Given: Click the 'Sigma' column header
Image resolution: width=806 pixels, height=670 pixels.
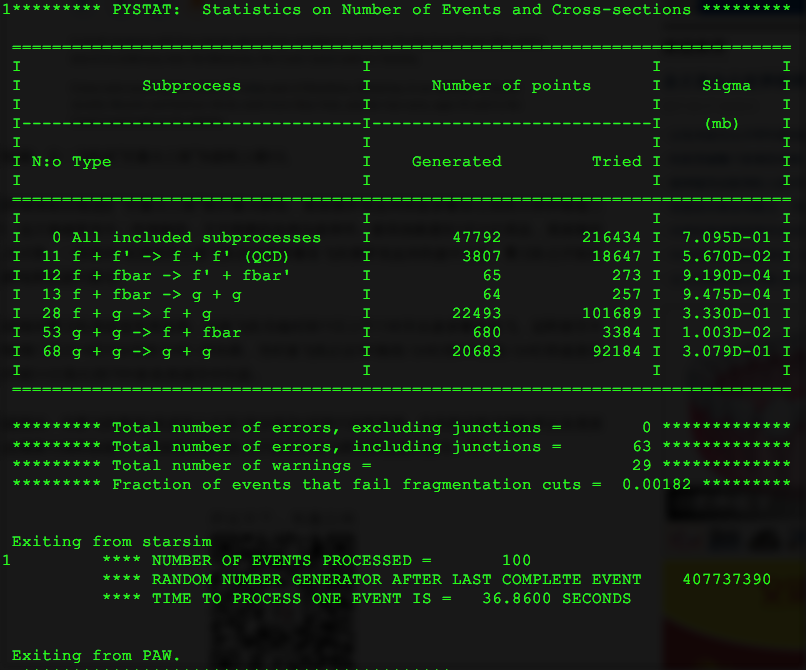Looking at the screenshot, I should [726, 85].
